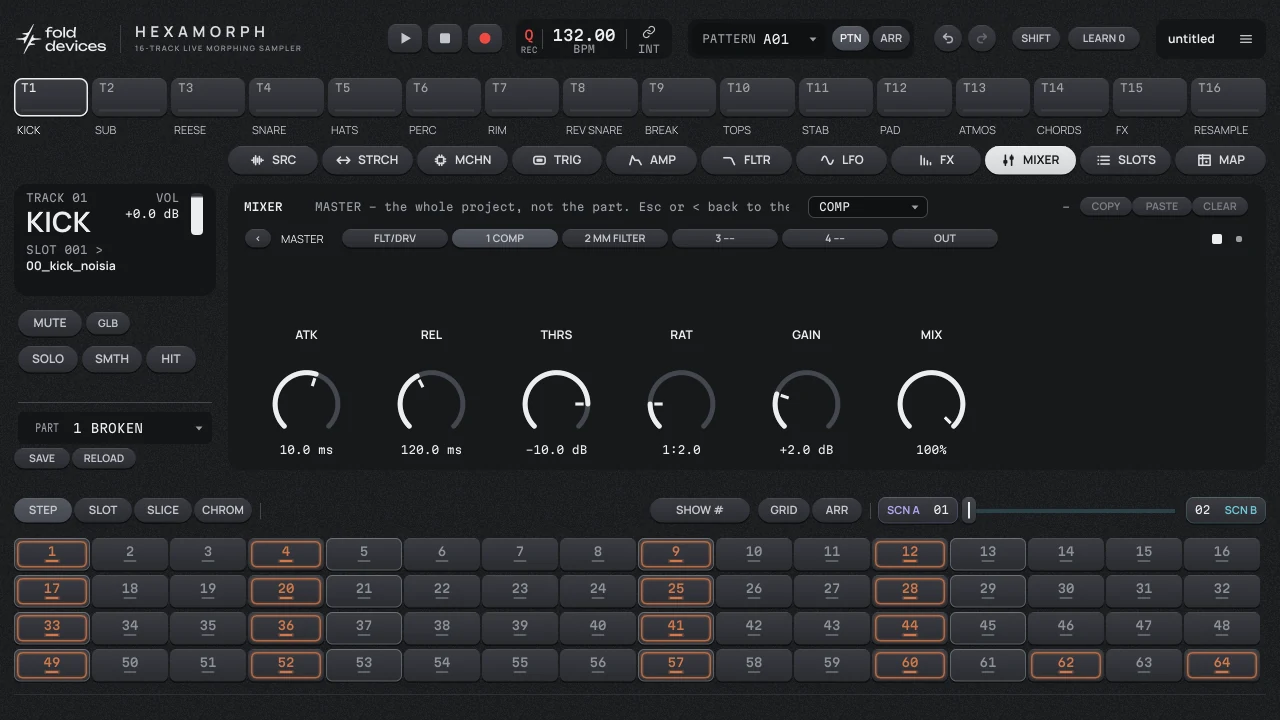Click the LEARN 0 button

click(x=1104, y=39)
